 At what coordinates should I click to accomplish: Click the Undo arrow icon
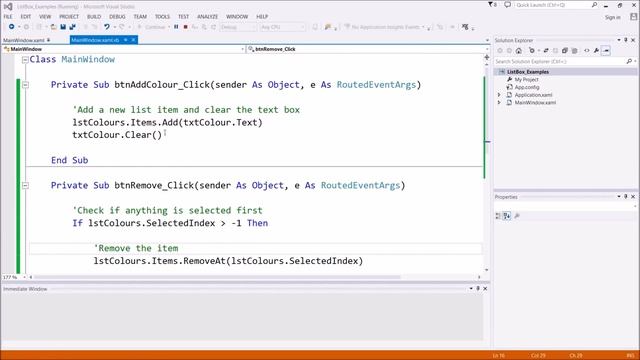tap(107, 27)
